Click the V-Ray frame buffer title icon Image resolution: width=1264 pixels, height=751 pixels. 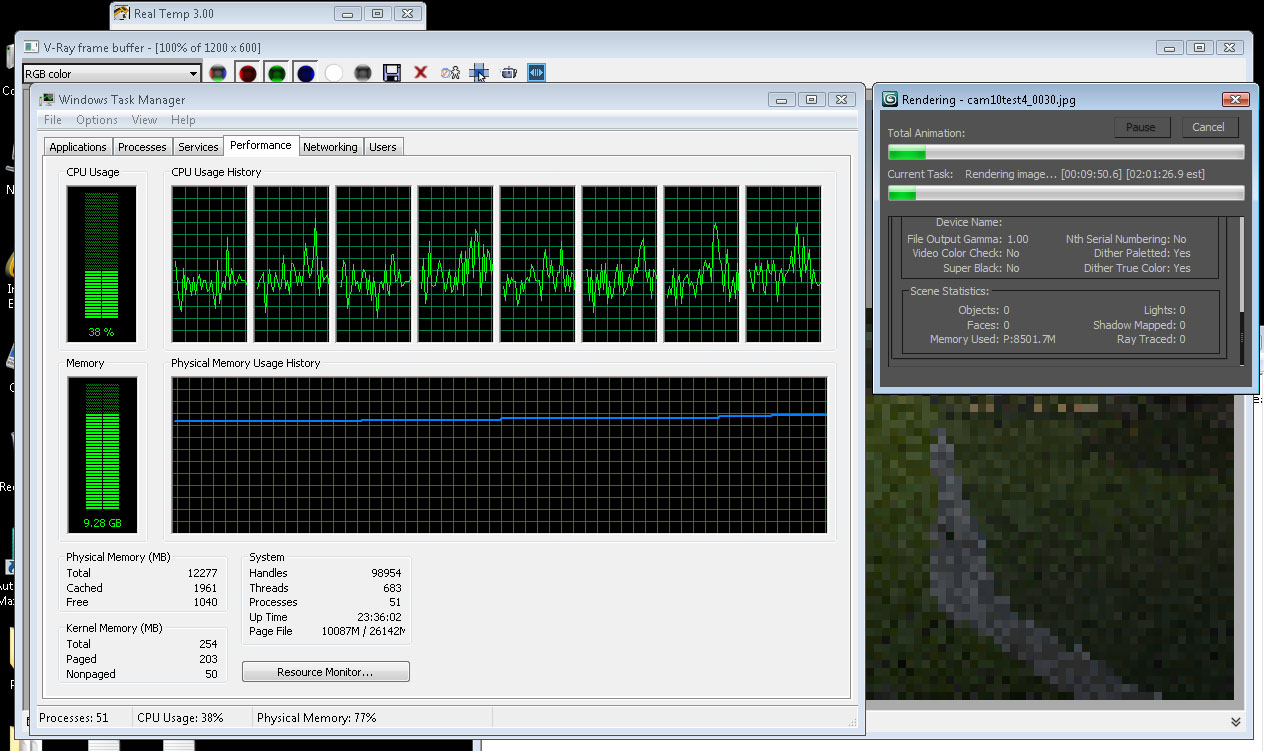[30, 47]
